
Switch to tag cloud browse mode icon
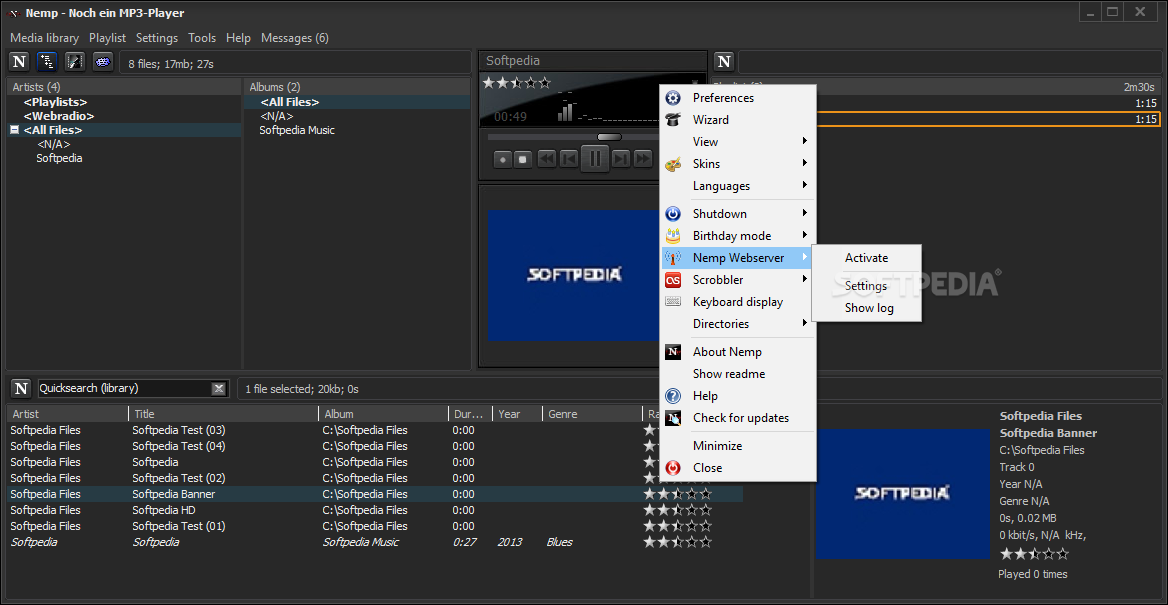pos(103,62)
